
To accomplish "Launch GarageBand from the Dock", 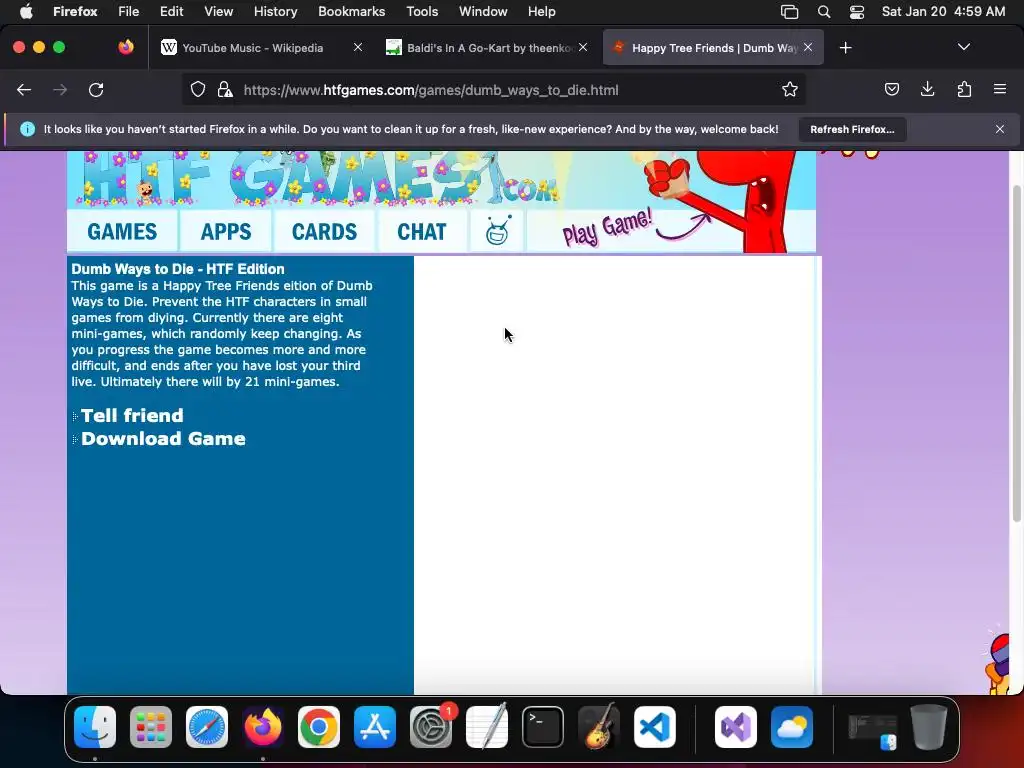I will [599, 727].
